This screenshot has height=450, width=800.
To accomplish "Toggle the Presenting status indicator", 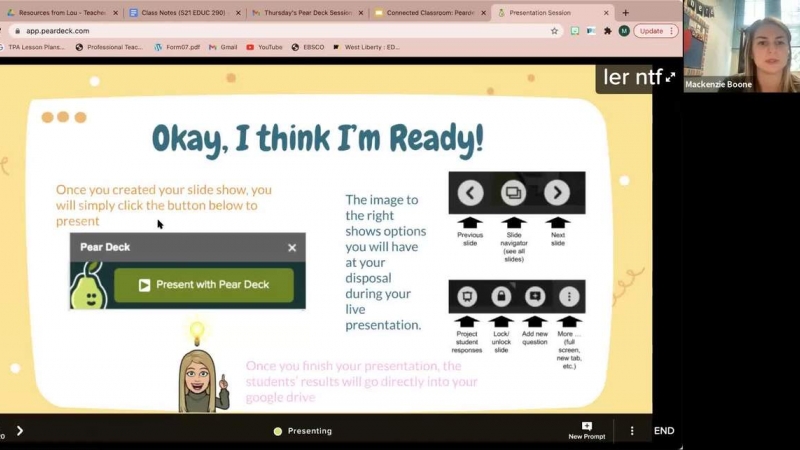I will [x=302, y=431].
